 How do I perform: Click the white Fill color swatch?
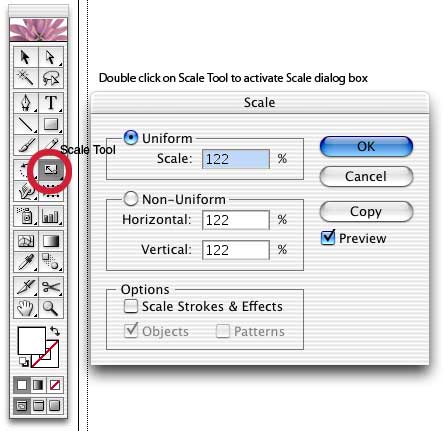pyautogui.click(x=32, y=341)
